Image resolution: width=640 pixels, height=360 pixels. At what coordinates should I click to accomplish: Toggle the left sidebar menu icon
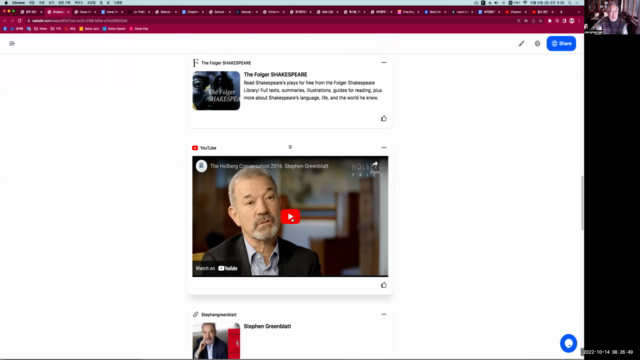click(x=12, y=43)
